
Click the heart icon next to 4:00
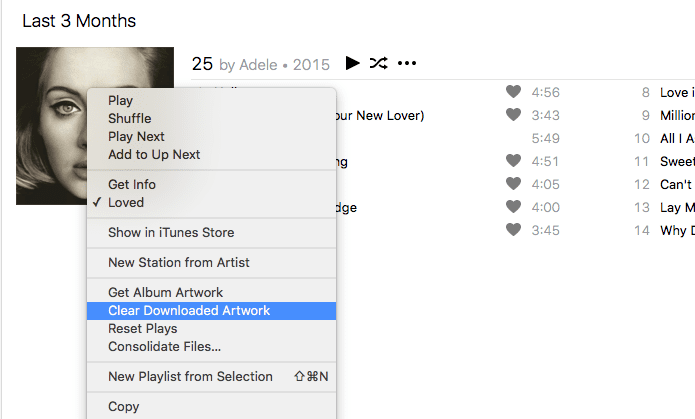coord(513,207)
